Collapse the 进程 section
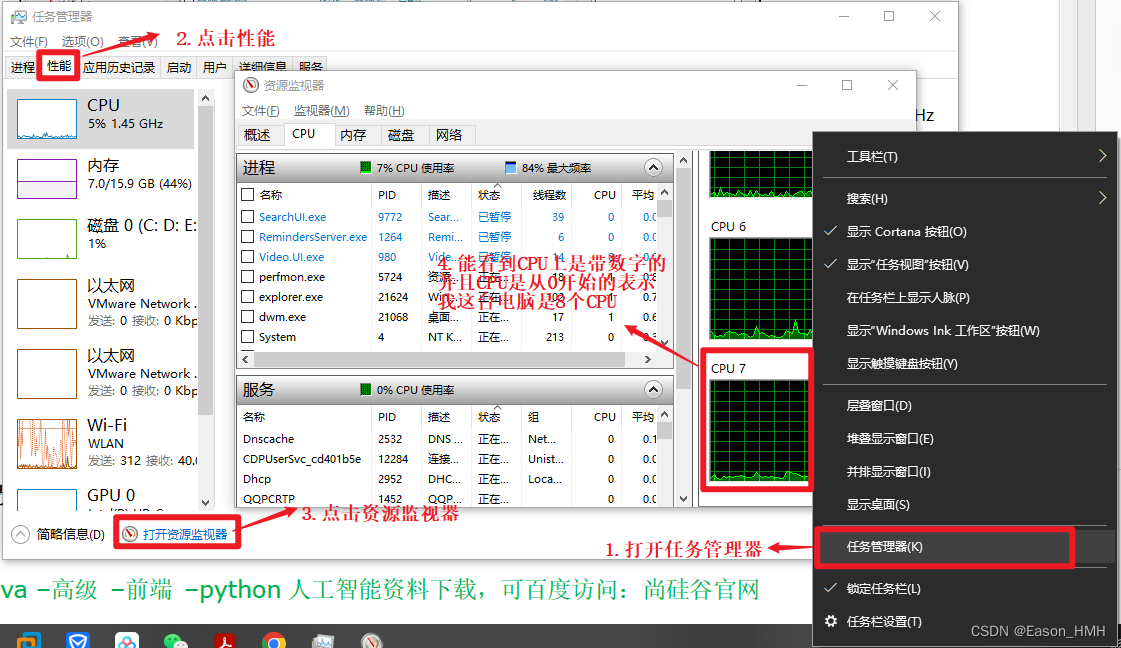The height and width of the screenshot is (648, 1121). coord(653,167)
